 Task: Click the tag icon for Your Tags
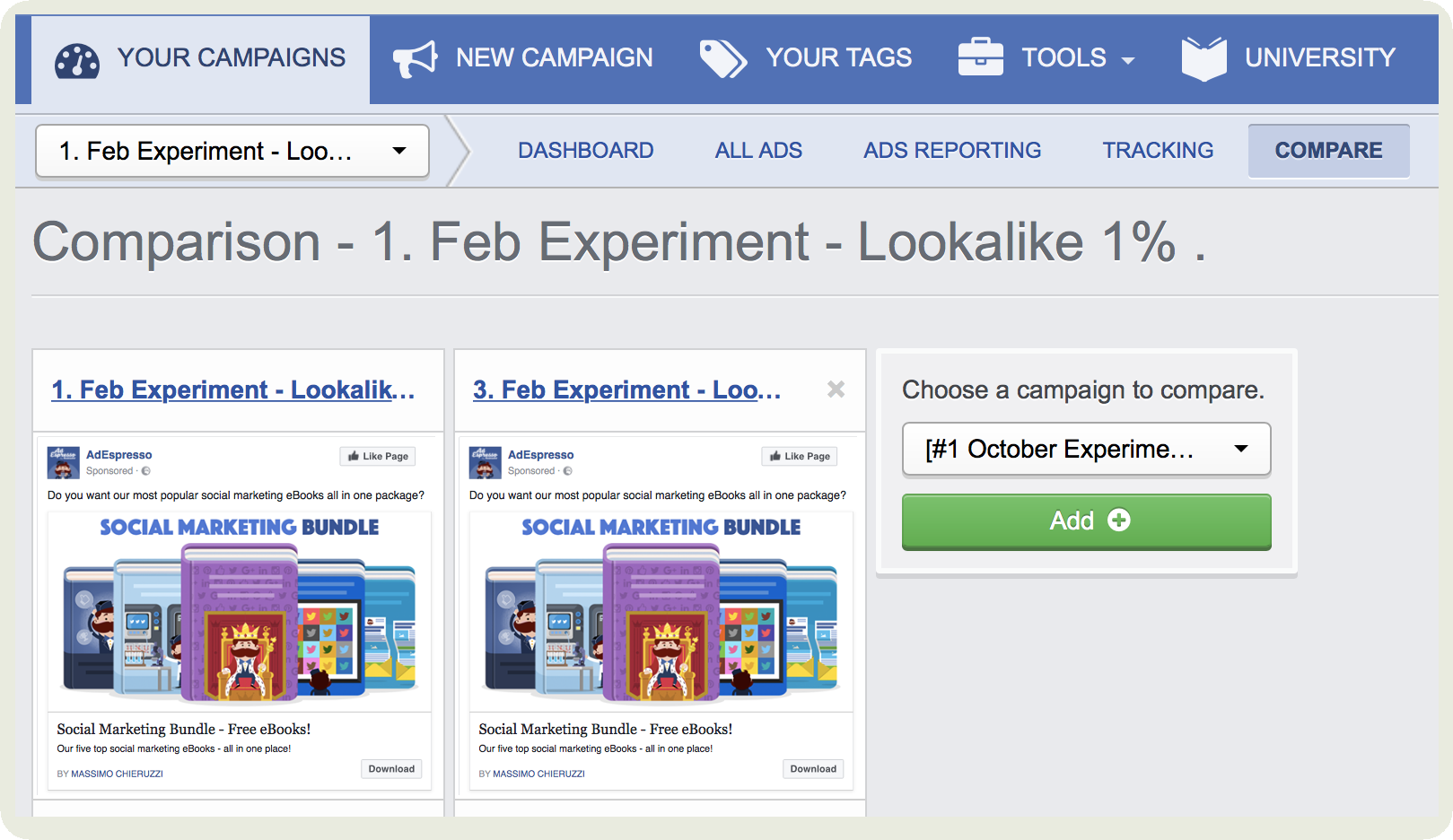click(722, 59)
